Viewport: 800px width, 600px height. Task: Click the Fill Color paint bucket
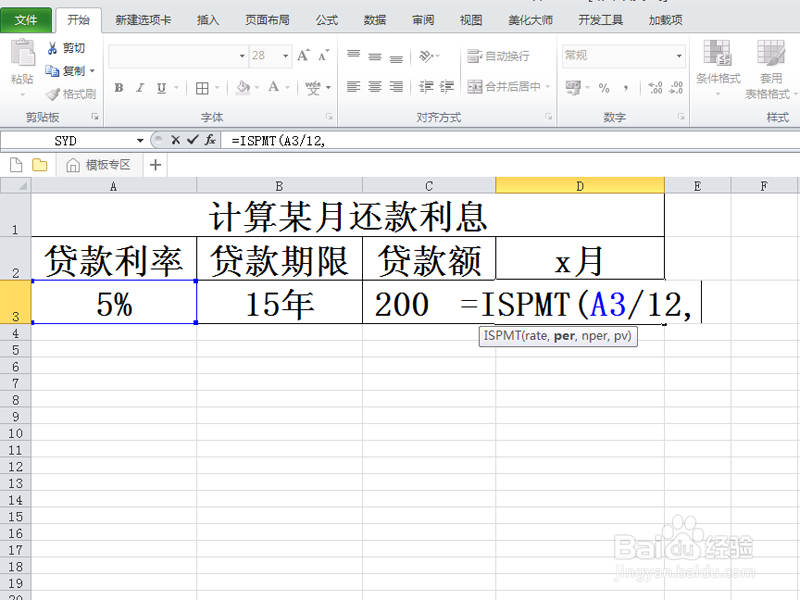(243, 88)
